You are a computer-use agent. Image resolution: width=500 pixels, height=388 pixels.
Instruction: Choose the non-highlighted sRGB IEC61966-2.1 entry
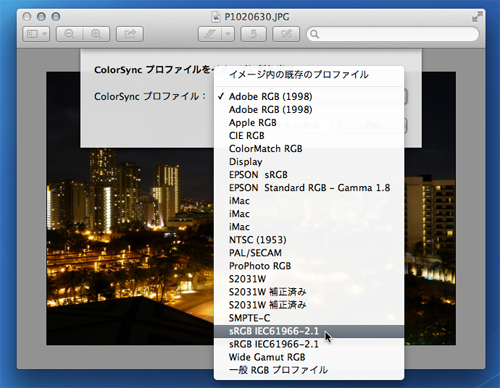tap(309, 344)
